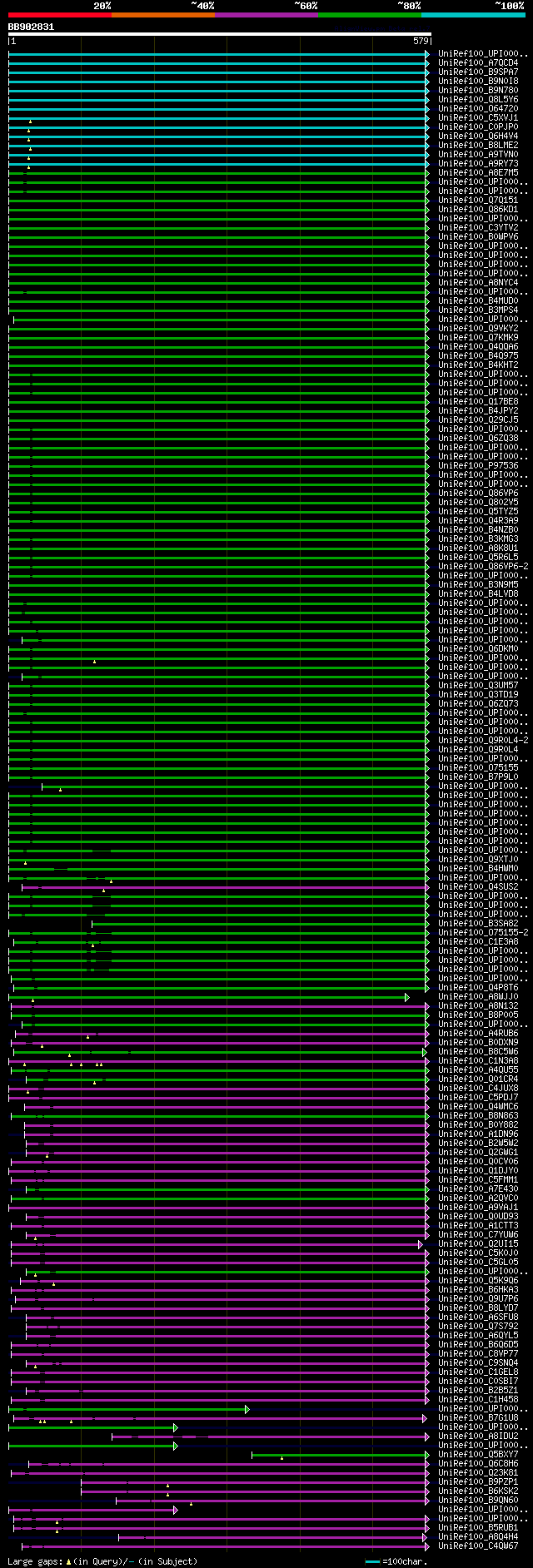This screenshot has width=533, height=1568.
Task: Open UniRef100_Q86VP6 hit
Action: (478, 494)
